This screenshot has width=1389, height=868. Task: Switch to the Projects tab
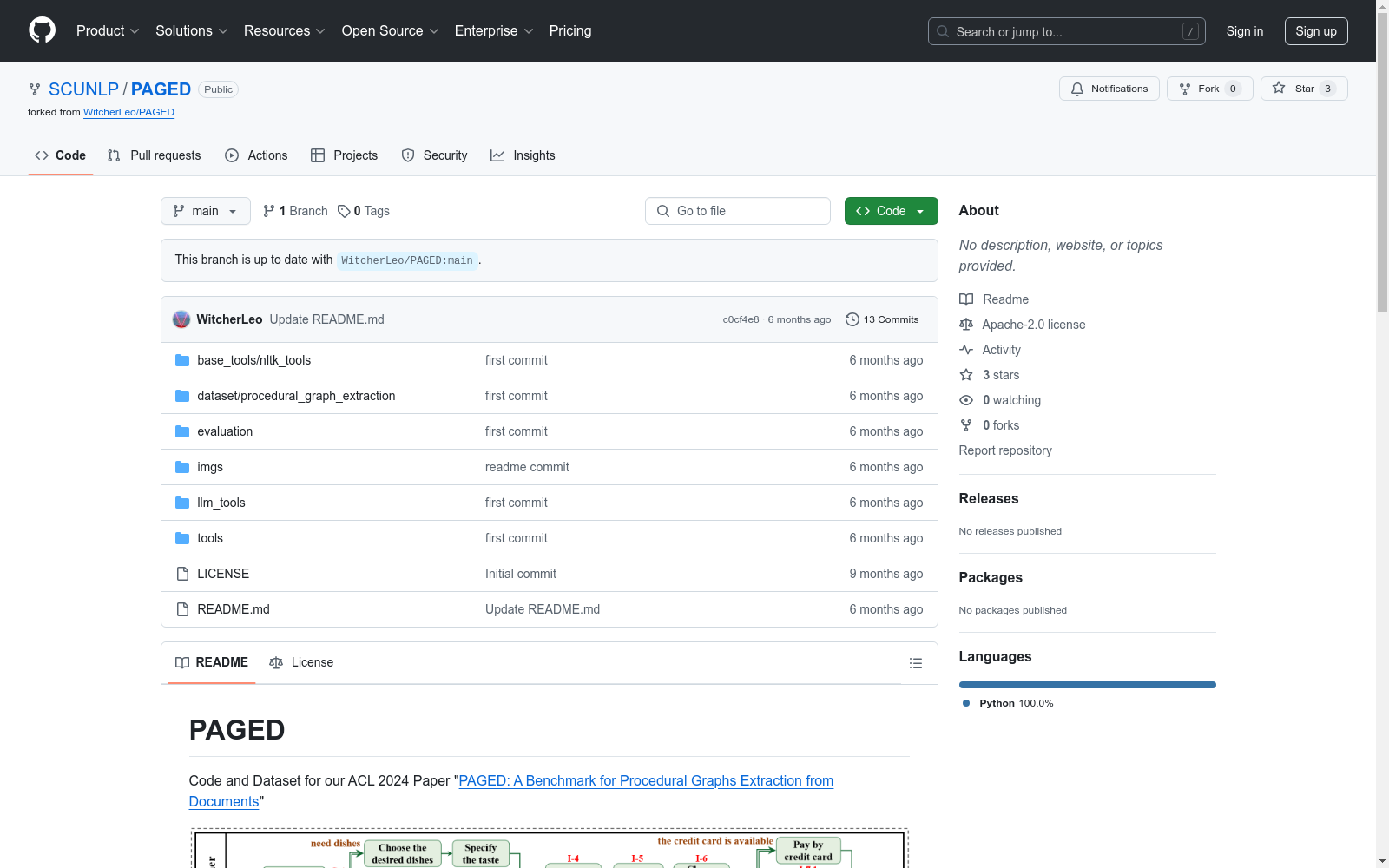[345, 155]
